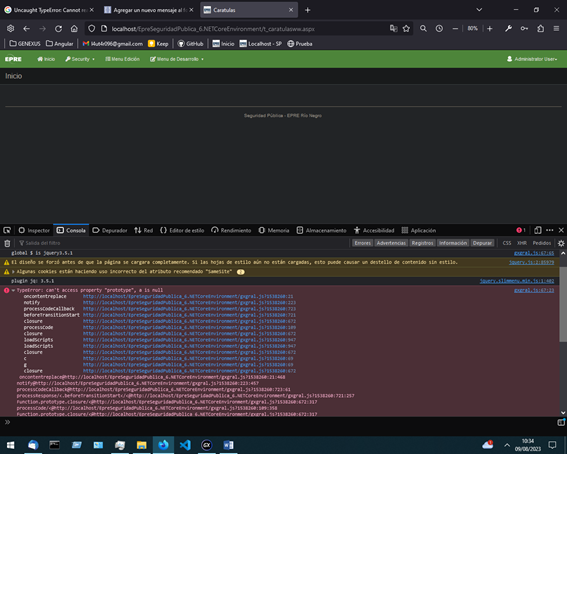
Task: Expand the Security menu dropdown
Action: click(80, 59)
